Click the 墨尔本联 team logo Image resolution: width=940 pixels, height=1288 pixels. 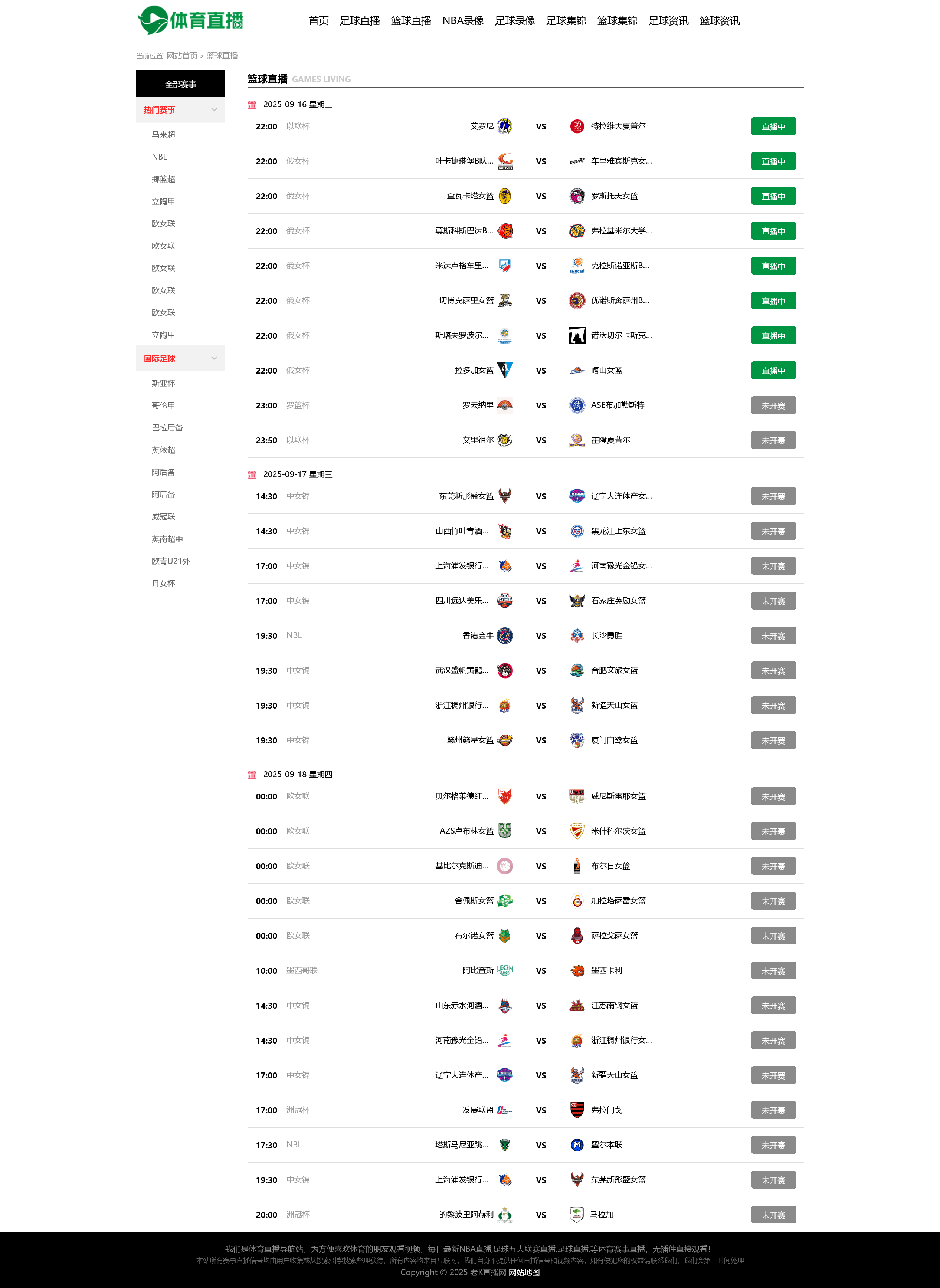pos(577,1145)
